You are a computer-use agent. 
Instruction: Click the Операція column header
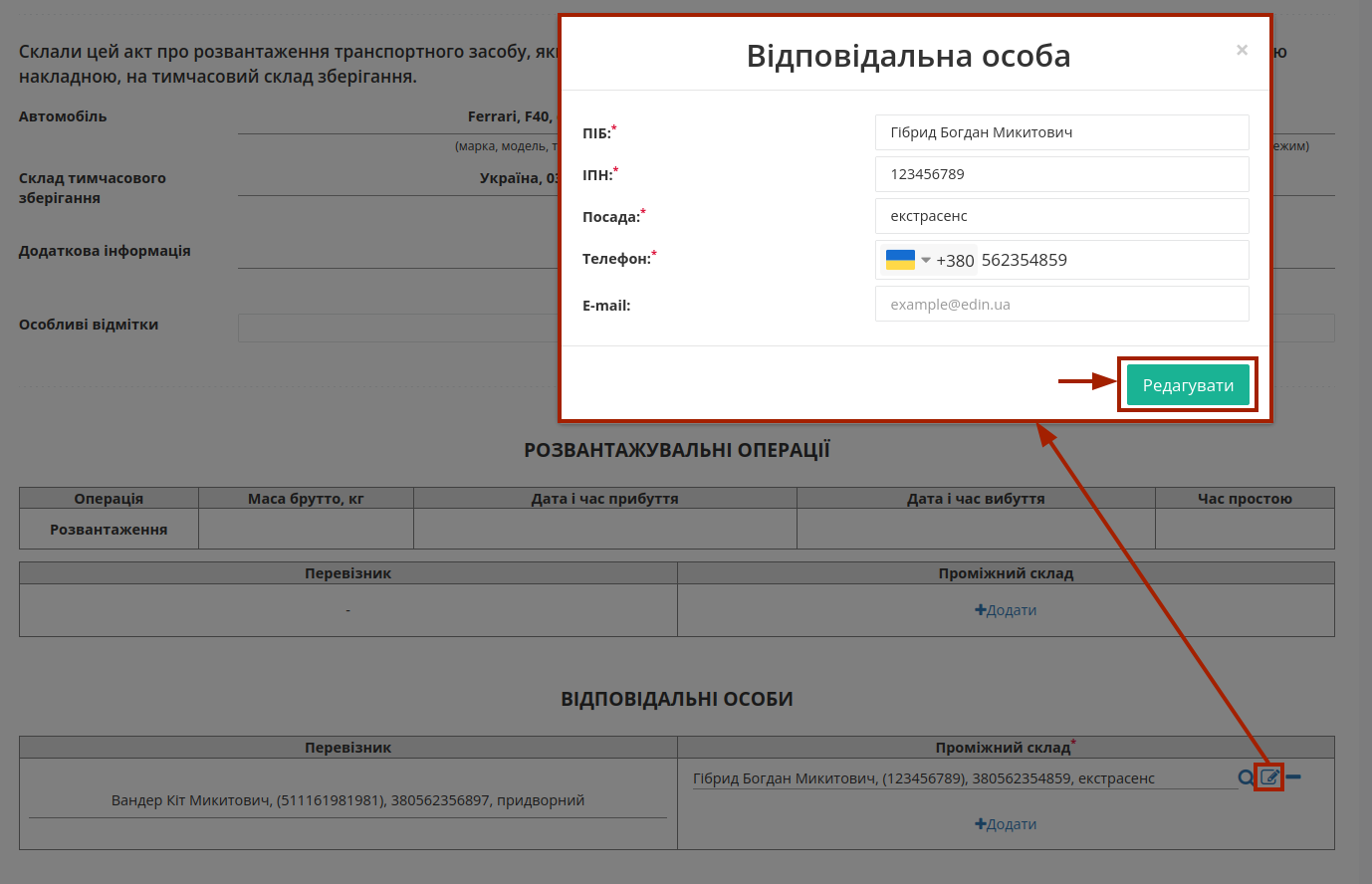click(x=109, y=499)
